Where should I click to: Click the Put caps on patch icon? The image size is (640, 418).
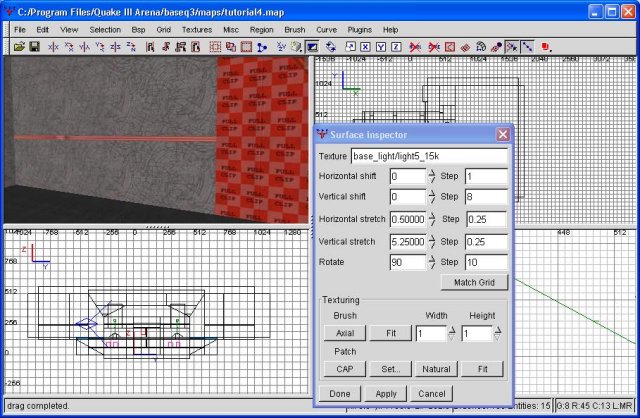(496, 47)
